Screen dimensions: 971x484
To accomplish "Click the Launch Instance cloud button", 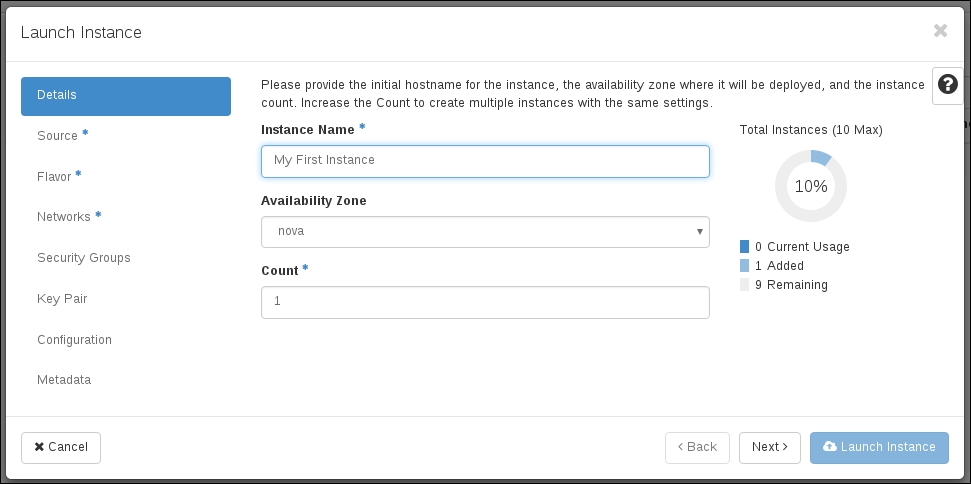I will [x=879, y=447].
